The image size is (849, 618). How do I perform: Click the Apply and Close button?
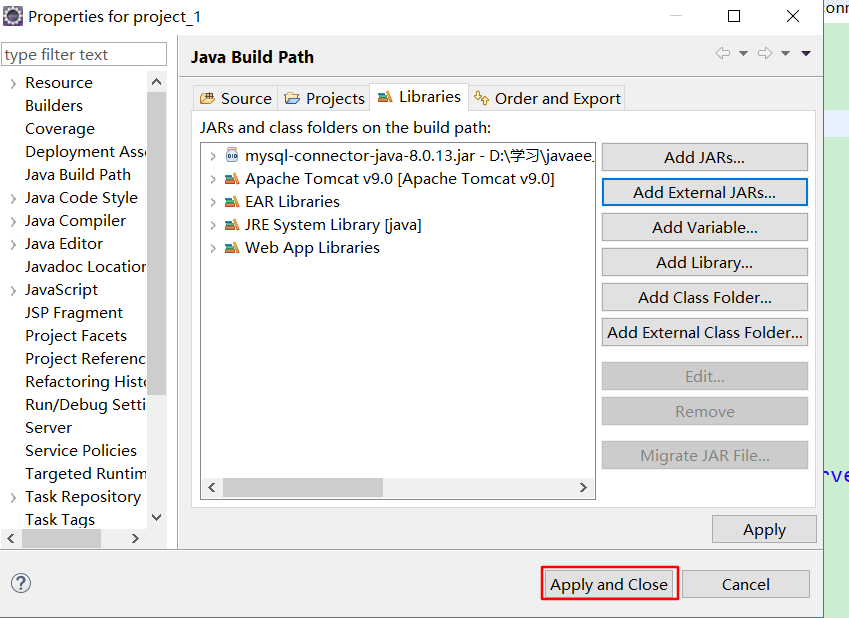tap(609, 583)
